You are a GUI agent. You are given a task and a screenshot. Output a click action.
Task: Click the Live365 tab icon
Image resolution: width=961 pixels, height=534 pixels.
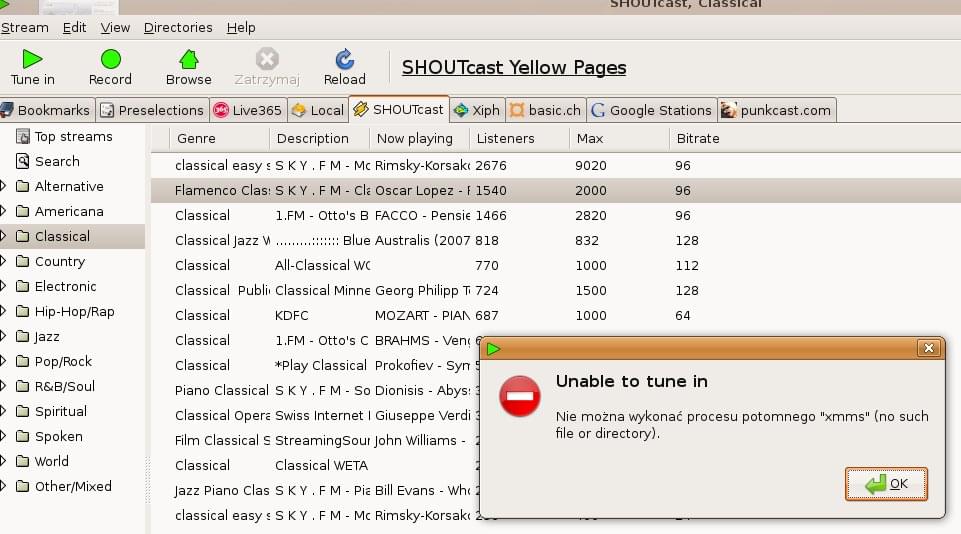click(x=221, y=110)
